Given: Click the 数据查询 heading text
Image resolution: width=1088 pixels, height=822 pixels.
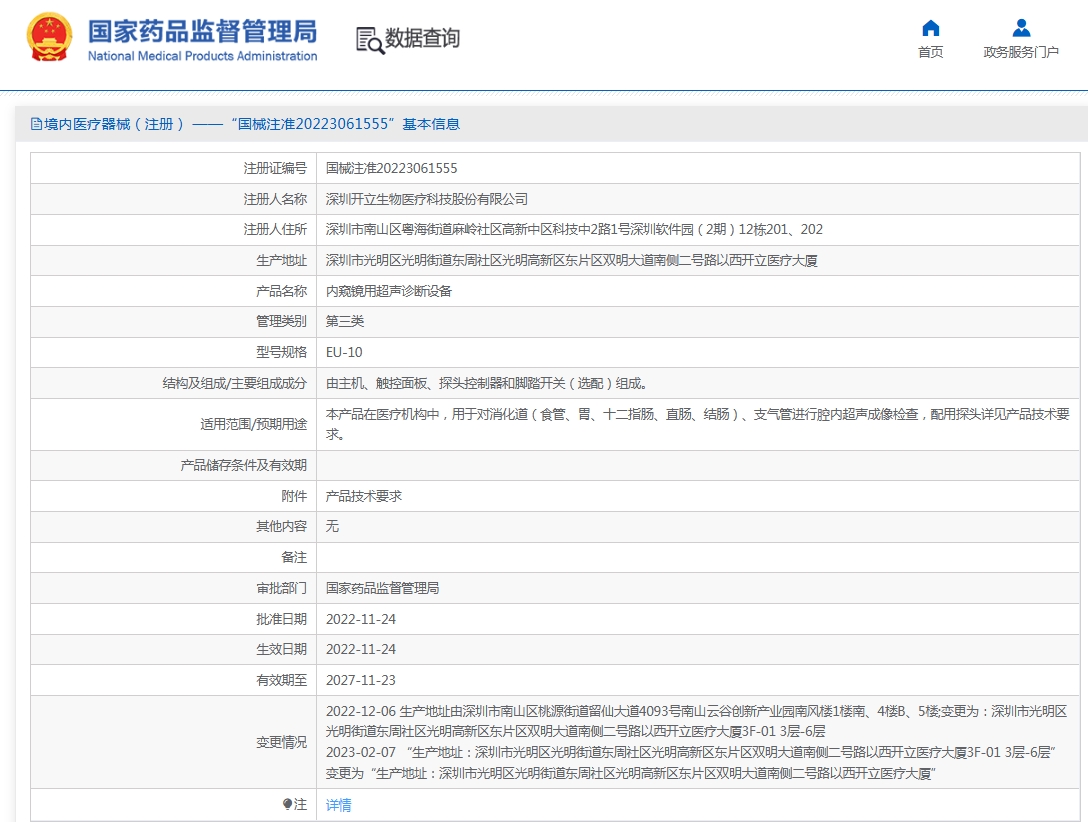Looking at the screenshot, I should pyautogui.click(x=423, y=38).
